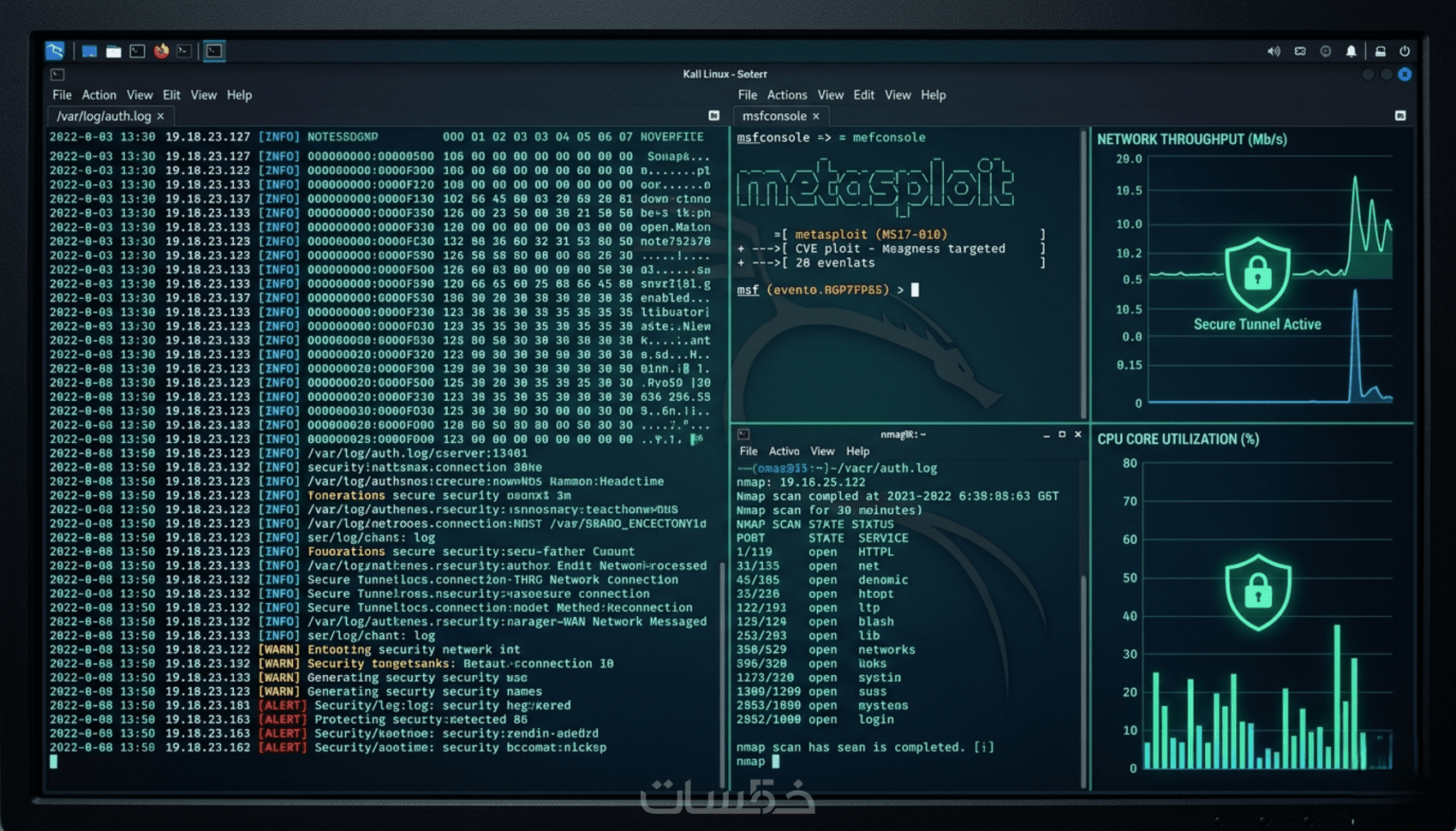Click the power icon in the top panel
The height and width of the screenshot is (831, 1456).
1405,51
